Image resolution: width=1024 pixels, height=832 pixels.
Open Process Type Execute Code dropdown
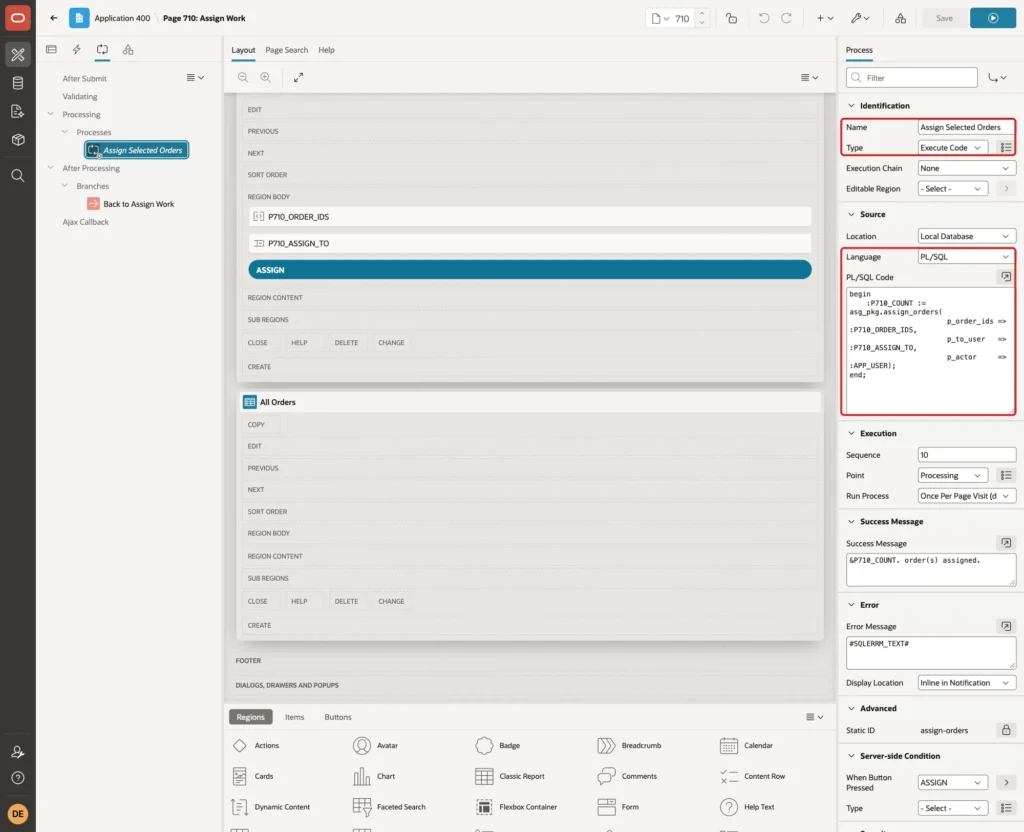(952, 148)
